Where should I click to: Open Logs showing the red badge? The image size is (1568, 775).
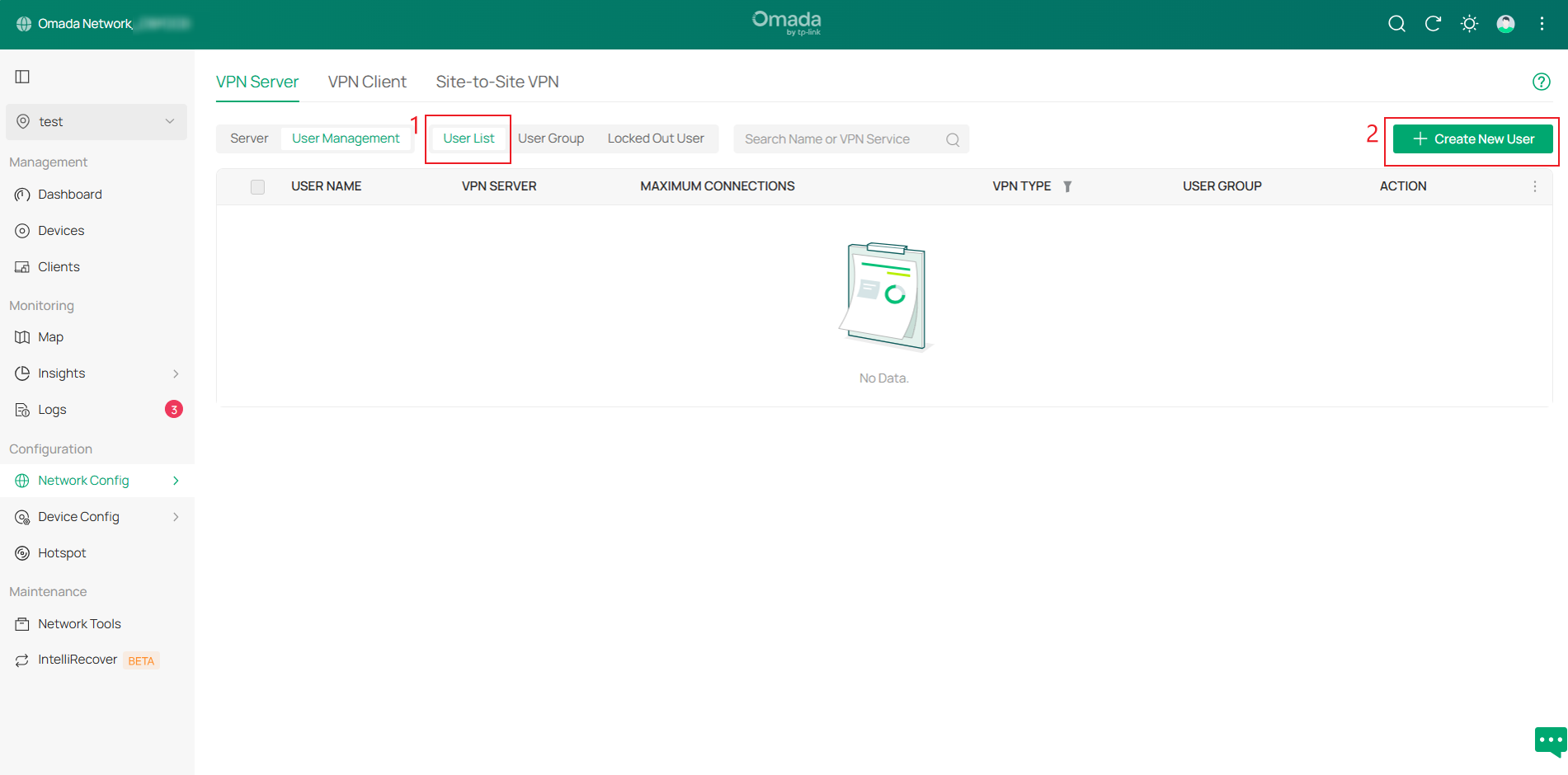point(53,409)
